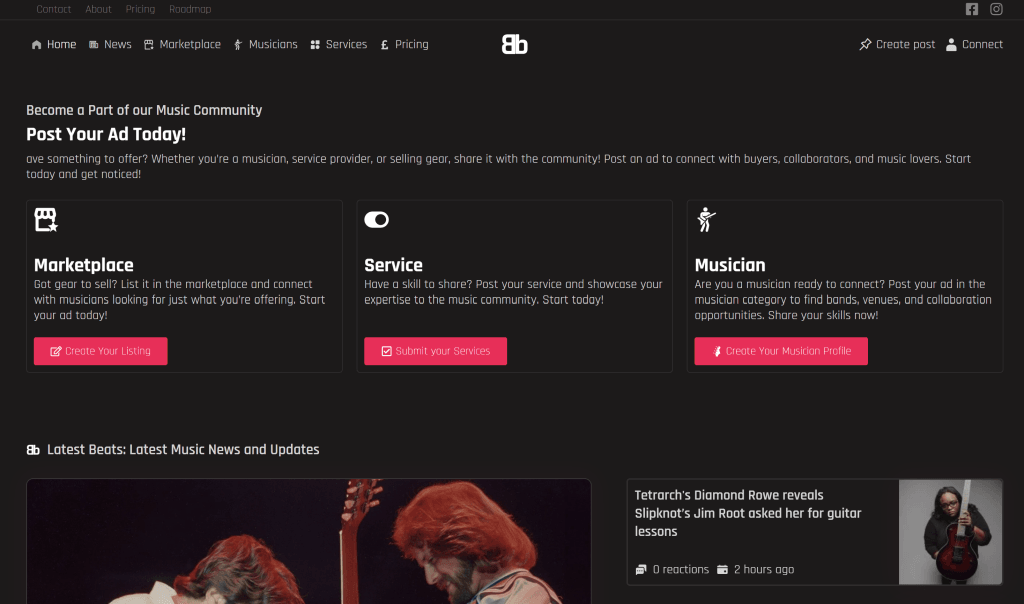Select Services in the navigation bar

pyautogui.click(x=346, y=44)
